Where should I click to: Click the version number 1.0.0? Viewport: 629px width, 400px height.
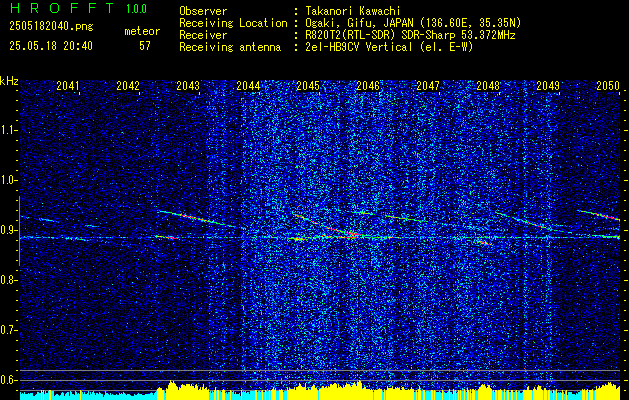pos(136,9)
